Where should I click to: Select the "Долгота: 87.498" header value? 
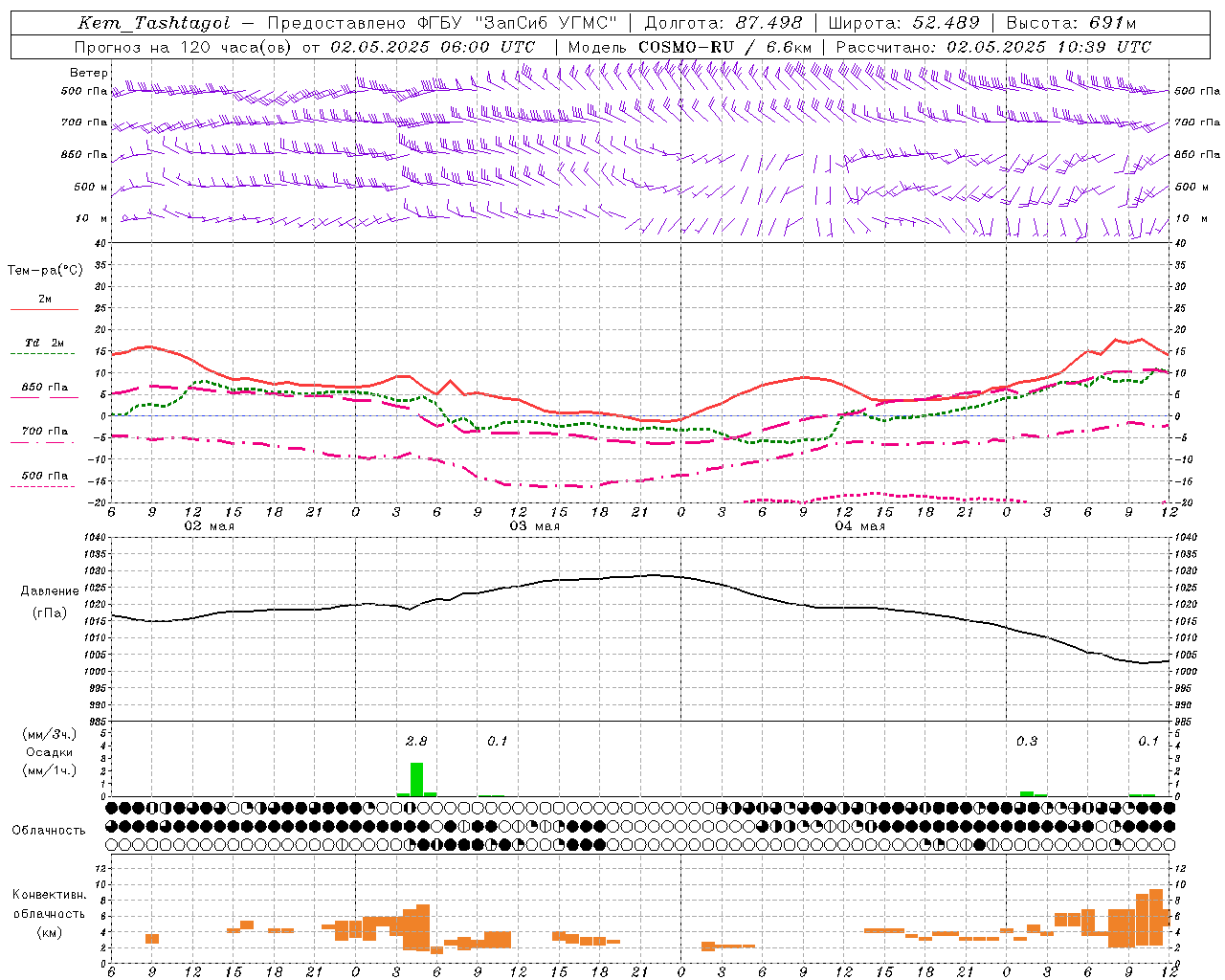[x=724, y=23]
